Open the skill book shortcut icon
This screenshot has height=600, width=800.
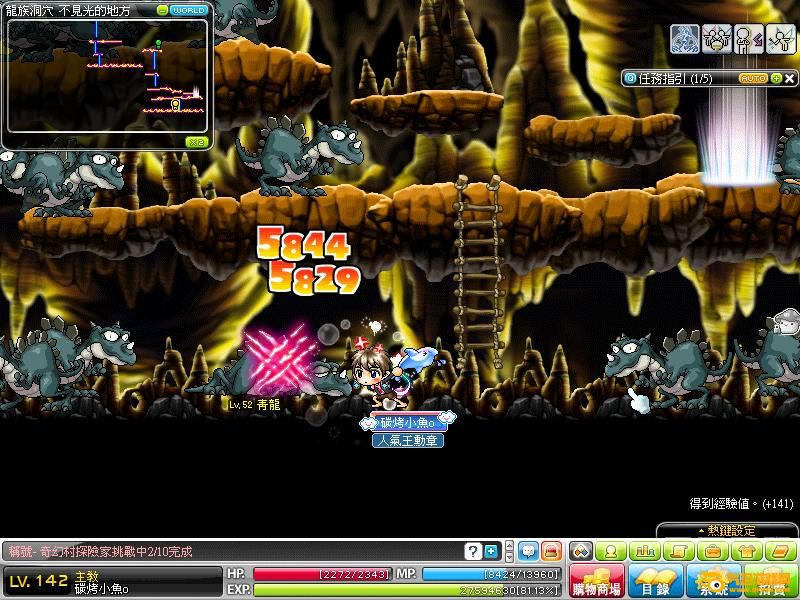pyautogui.click(x=778, y=551)
